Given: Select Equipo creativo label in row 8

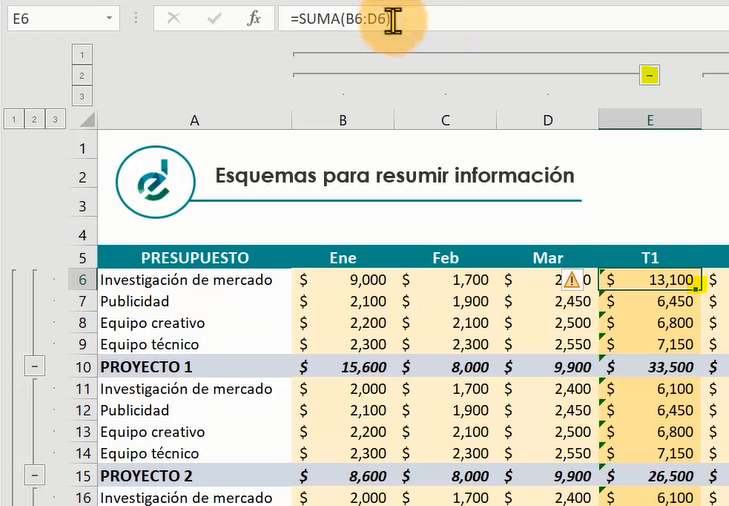Looking at the screenshot, I should 195,323.
